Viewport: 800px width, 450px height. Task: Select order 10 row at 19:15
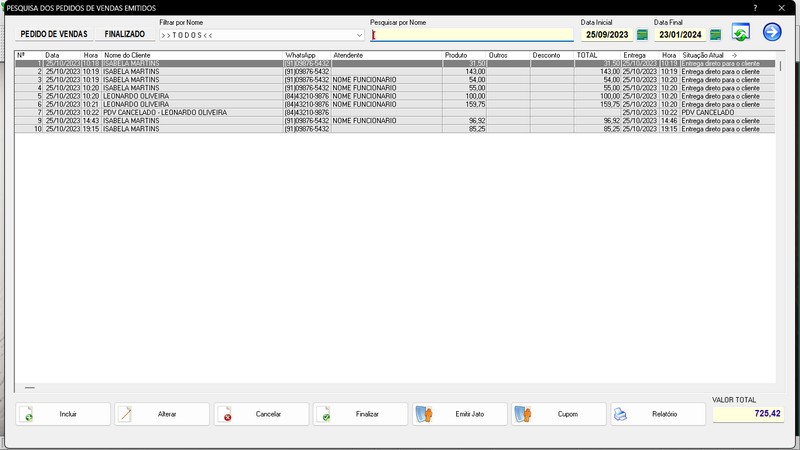[x=395, y=129]
